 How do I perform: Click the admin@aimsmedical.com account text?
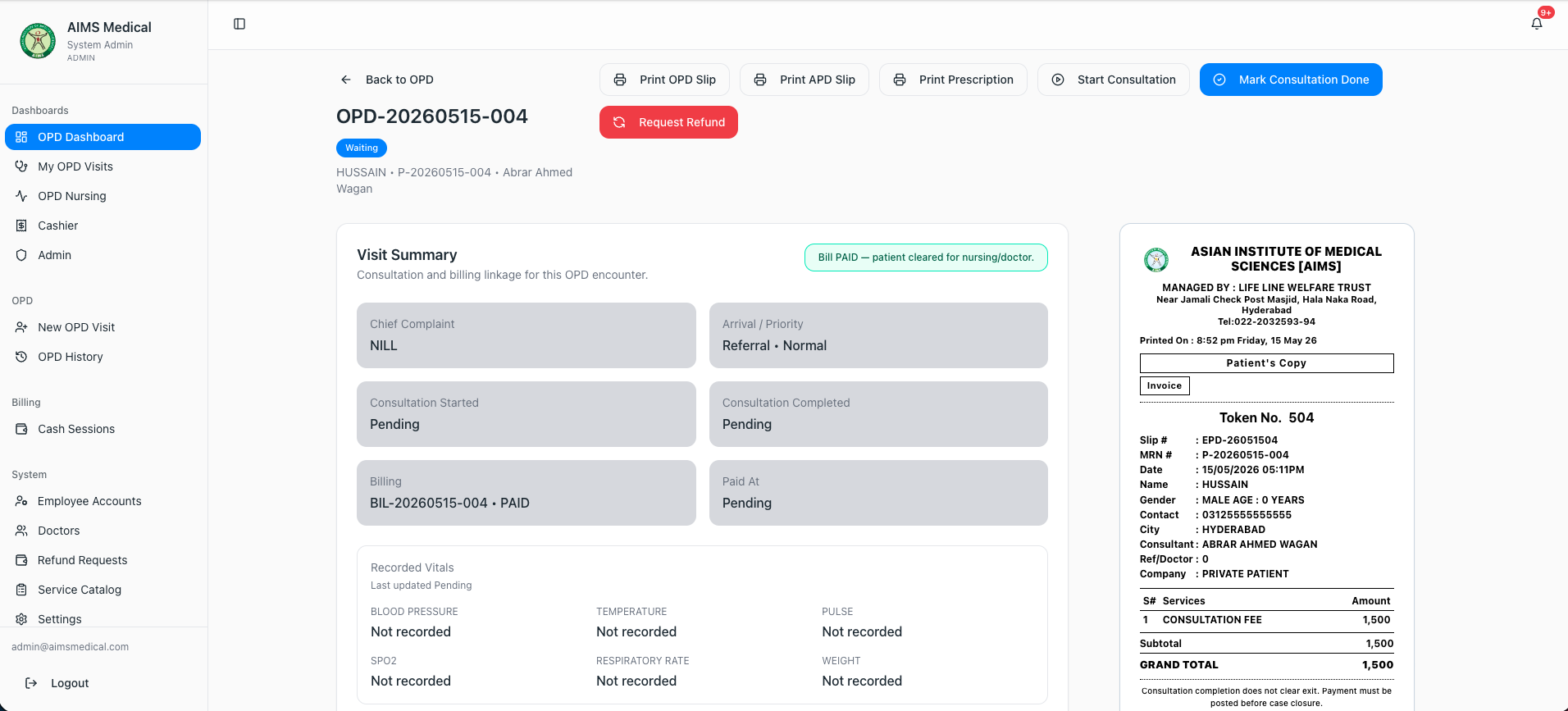click(71, 647)
